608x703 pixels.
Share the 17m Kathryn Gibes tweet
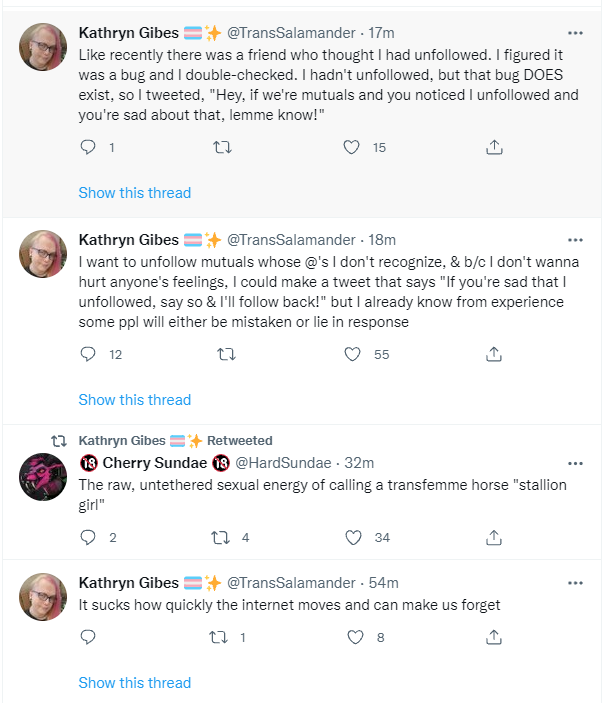(494, 147)
